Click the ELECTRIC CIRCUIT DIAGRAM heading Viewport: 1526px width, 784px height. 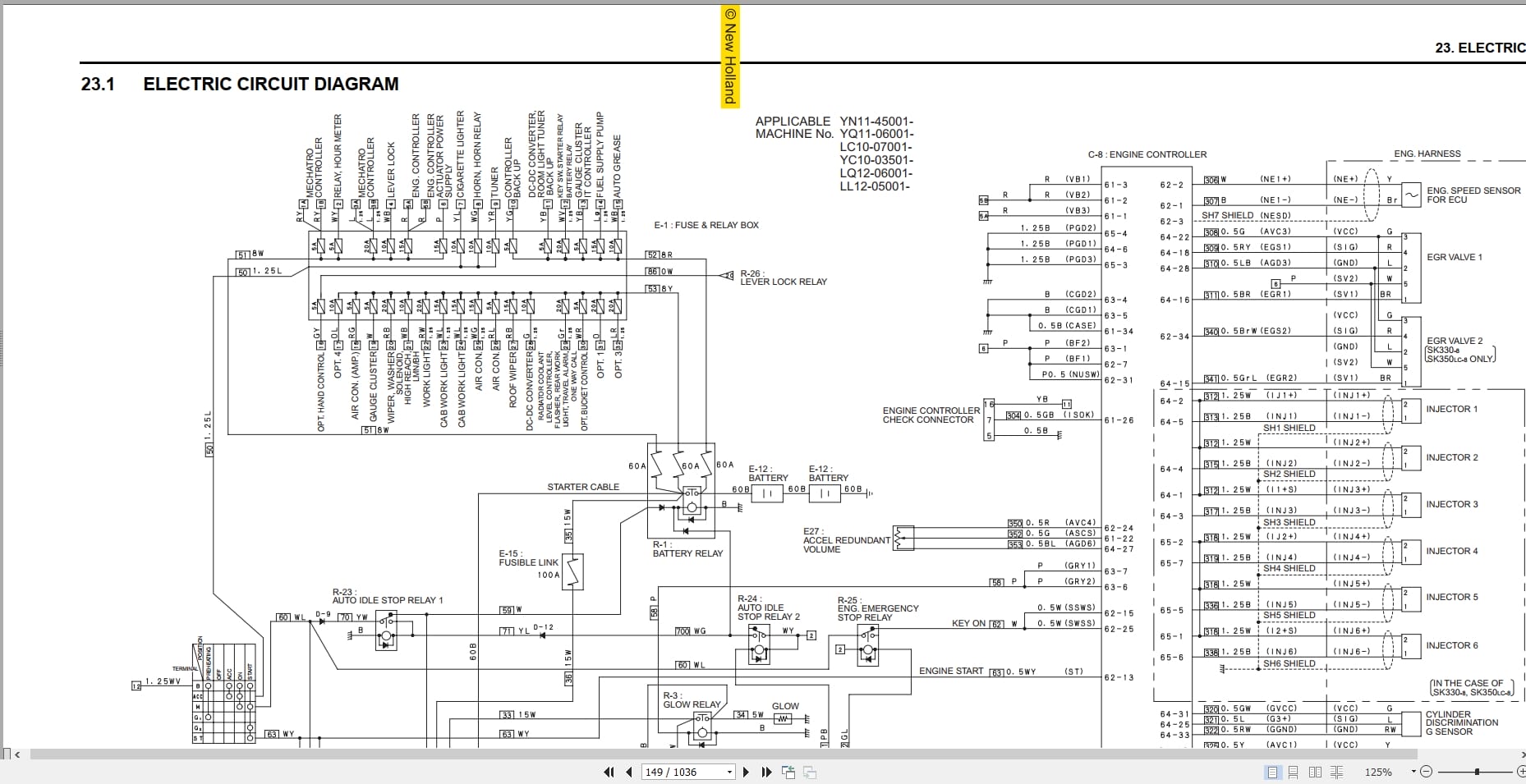[271, 84]
